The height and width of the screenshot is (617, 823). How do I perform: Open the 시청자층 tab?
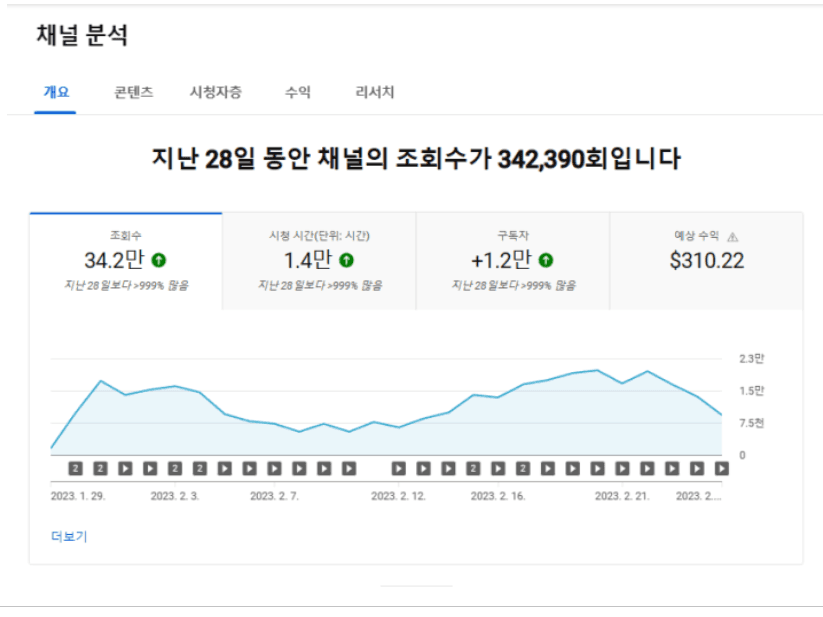click(215, 92)
